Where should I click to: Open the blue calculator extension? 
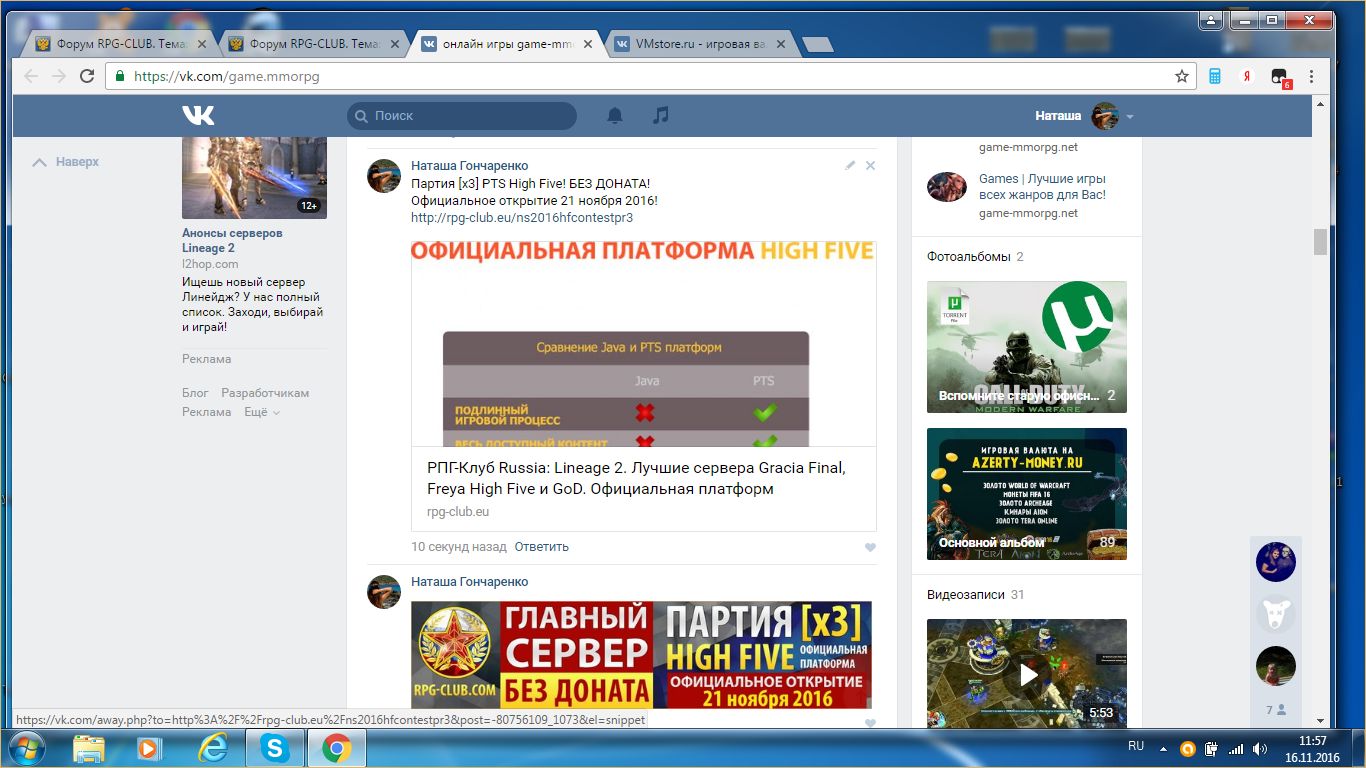[x=1216, y=76]
